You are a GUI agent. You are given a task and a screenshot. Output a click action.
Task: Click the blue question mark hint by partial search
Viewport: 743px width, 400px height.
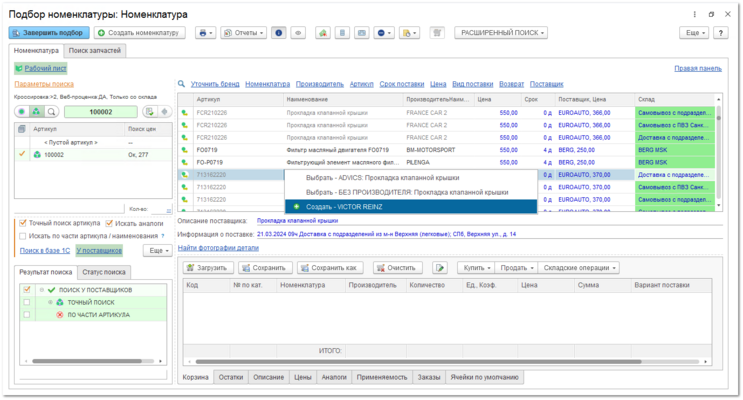[163, 236]
